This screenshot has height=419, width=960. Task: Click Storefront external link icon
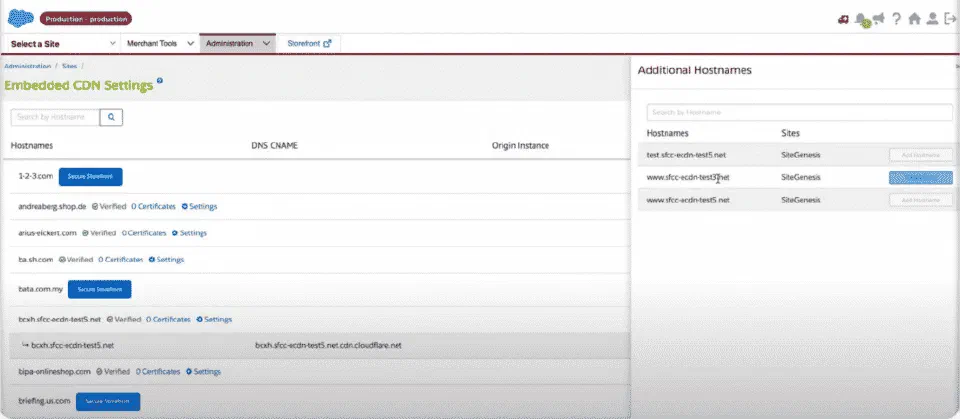click(x=328, y=43)
